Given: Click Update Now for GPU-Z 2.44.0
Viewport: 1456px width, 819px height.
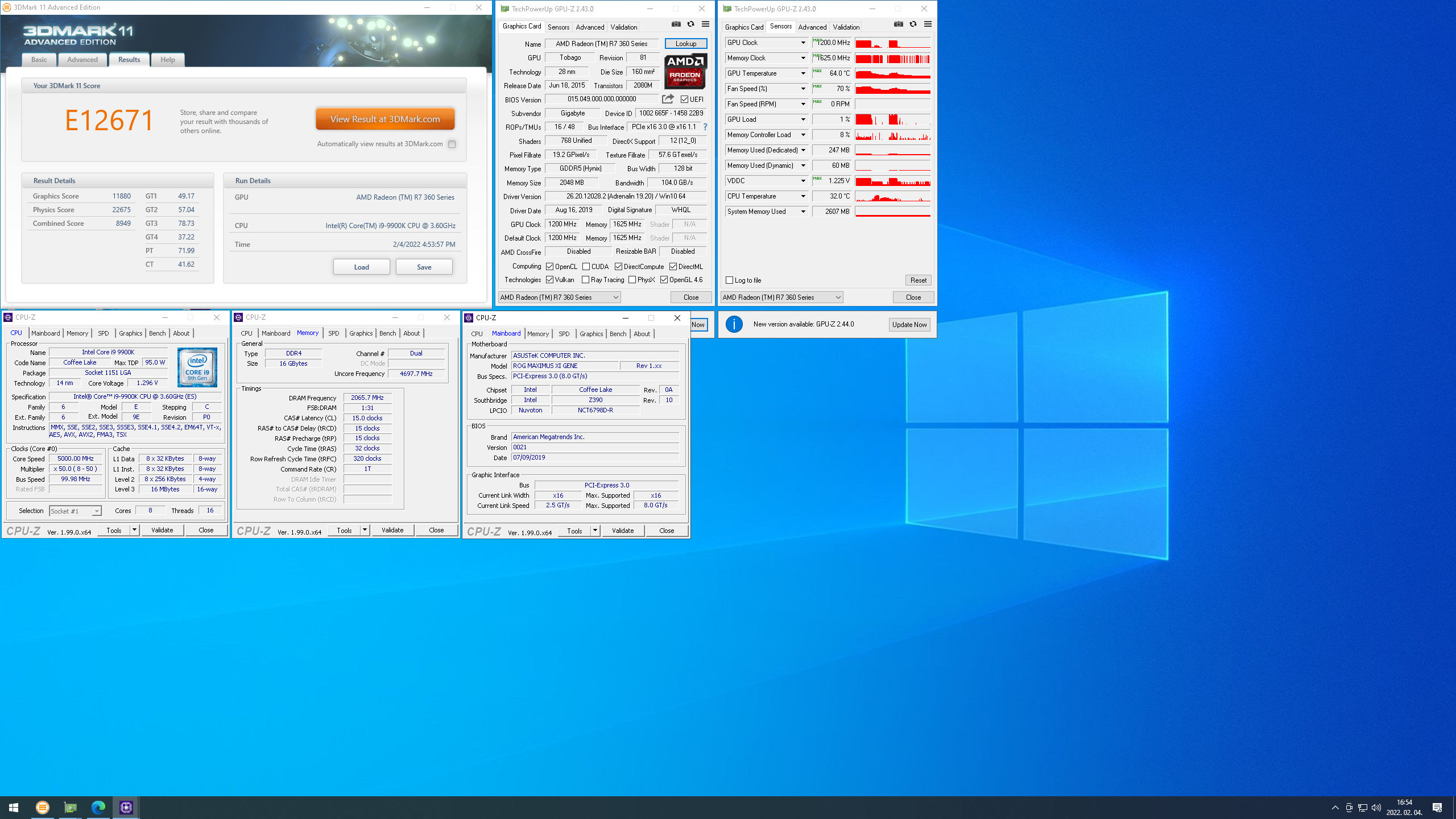Looking at the screenshot, I should 909,324.
